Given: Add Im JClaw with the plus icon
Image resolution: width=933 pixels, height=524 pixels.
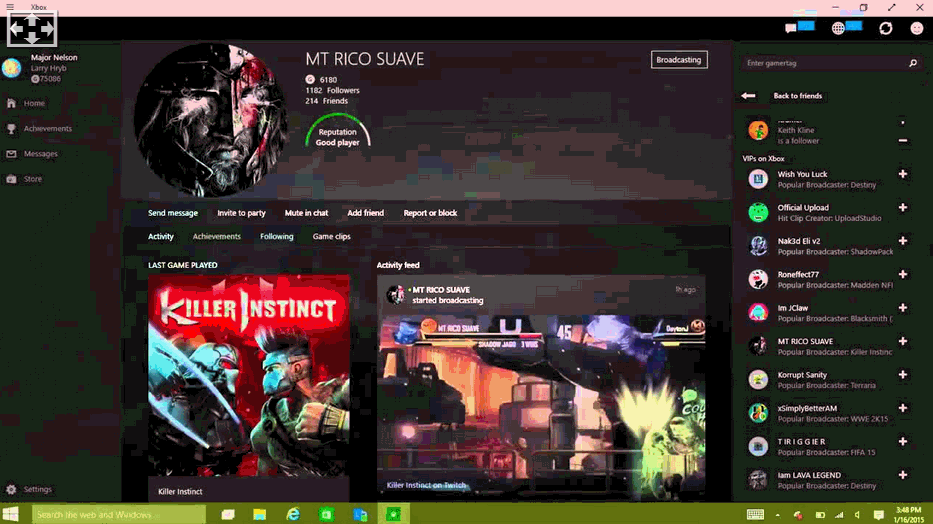Looking at the screenshot, I should pyautogui.click(x=903, y=308).
